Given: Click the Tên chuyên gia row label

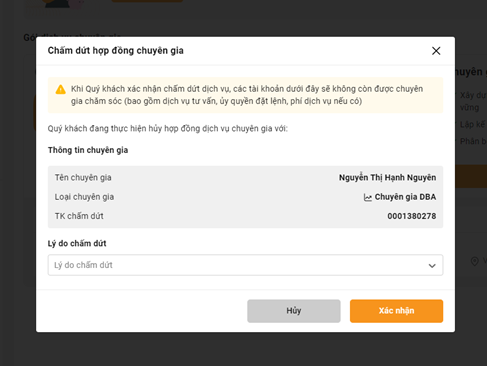Looking at the screenshot, I should click(x=83, y=178).
